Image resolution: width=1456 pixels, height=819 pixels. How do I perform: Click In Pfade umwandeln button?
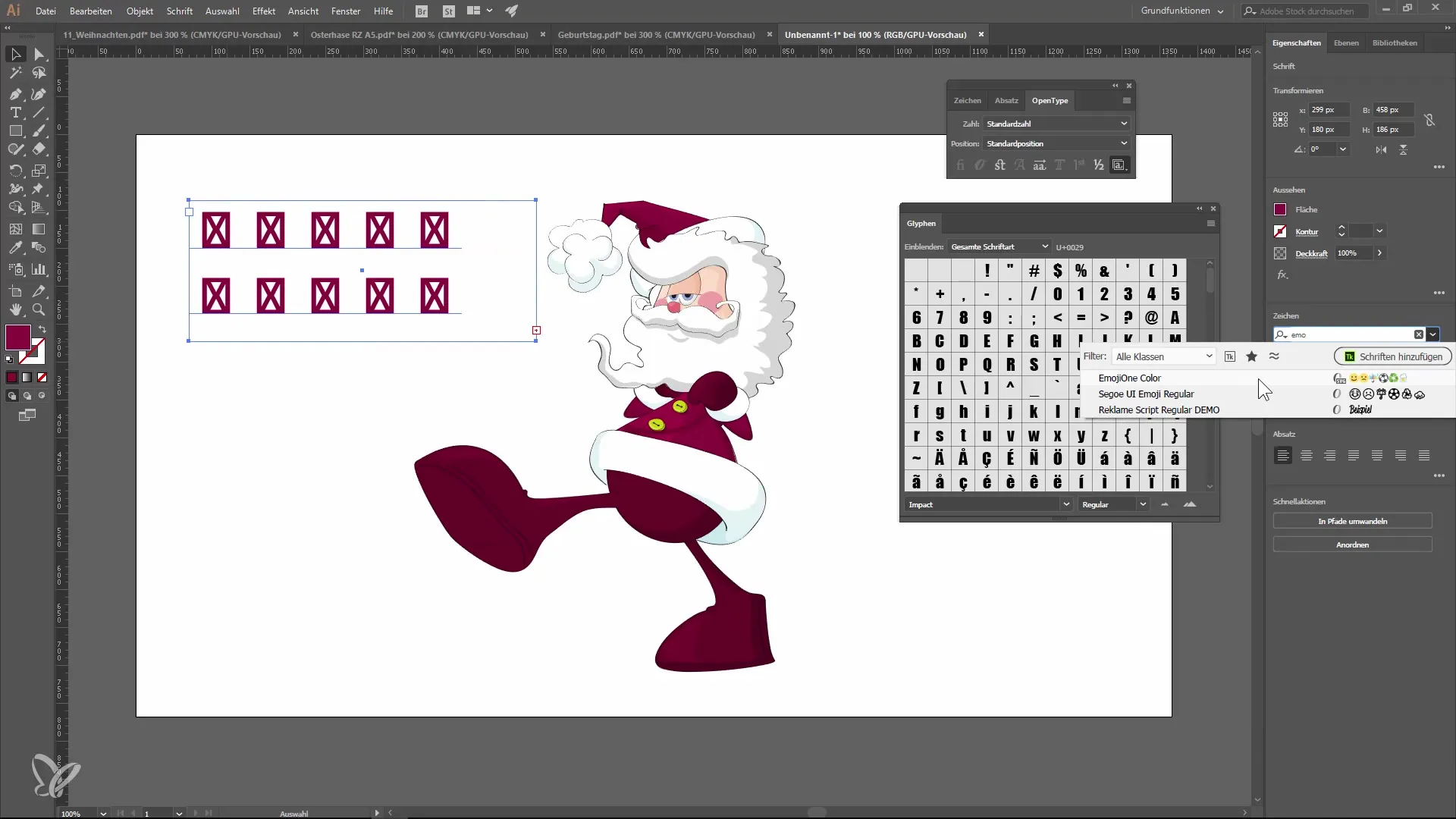click(1352, 521)
